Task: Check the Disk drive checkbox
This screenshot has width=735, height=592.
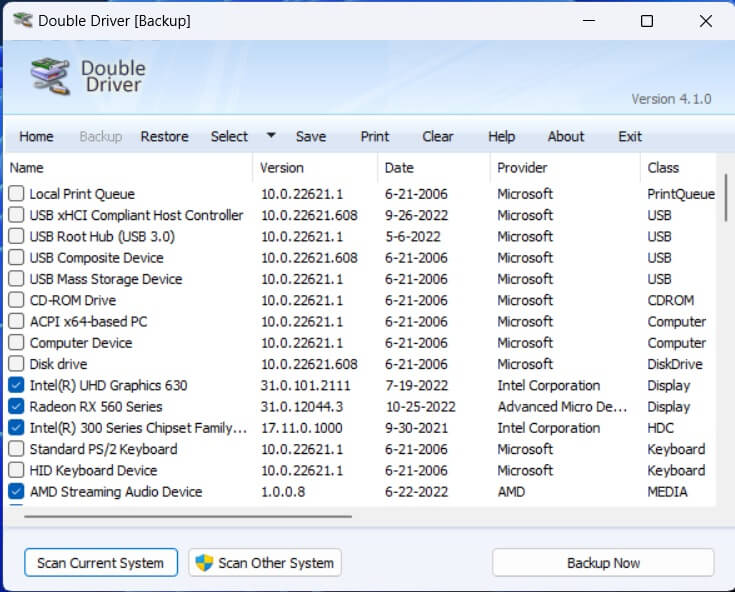Action: (x=16, y=363)
